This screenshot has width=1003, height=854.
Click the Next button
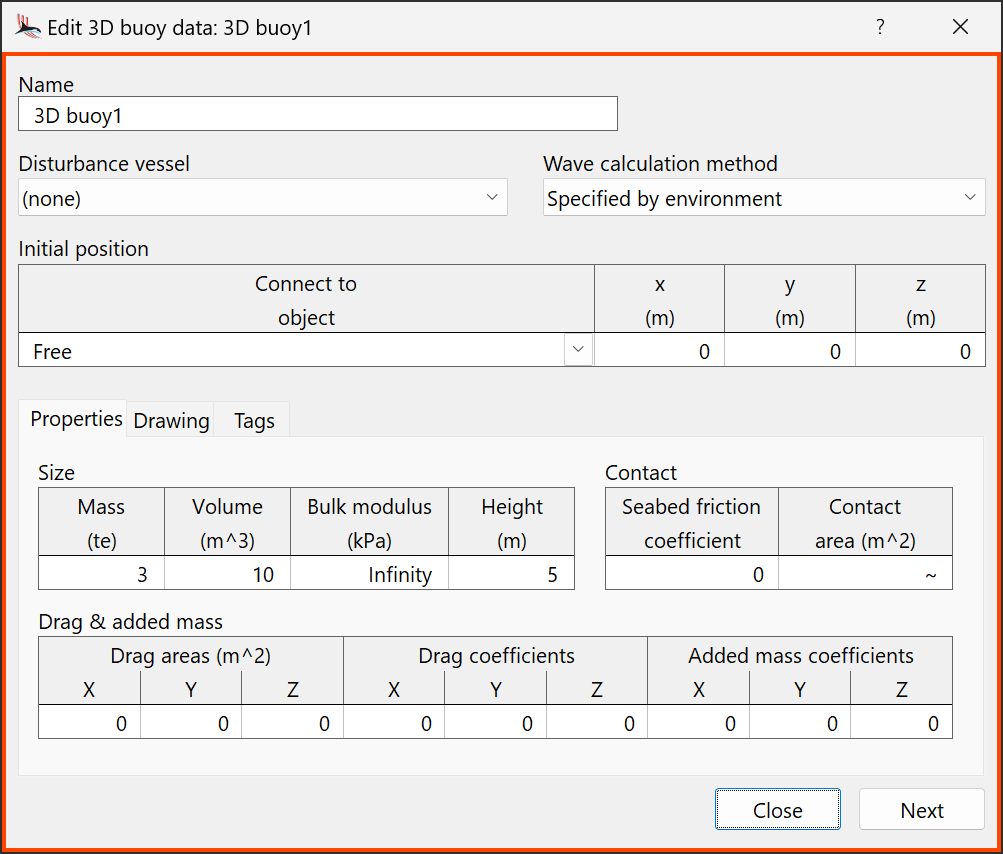click(922, 809)
